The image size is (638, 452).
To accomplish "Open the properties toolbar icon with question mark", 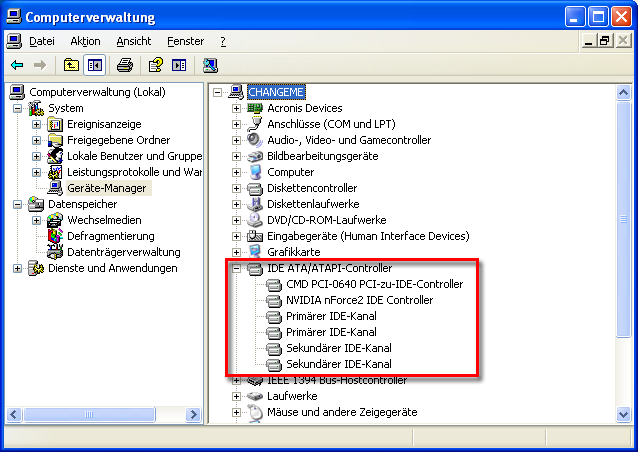I will (x=155, y=65).
